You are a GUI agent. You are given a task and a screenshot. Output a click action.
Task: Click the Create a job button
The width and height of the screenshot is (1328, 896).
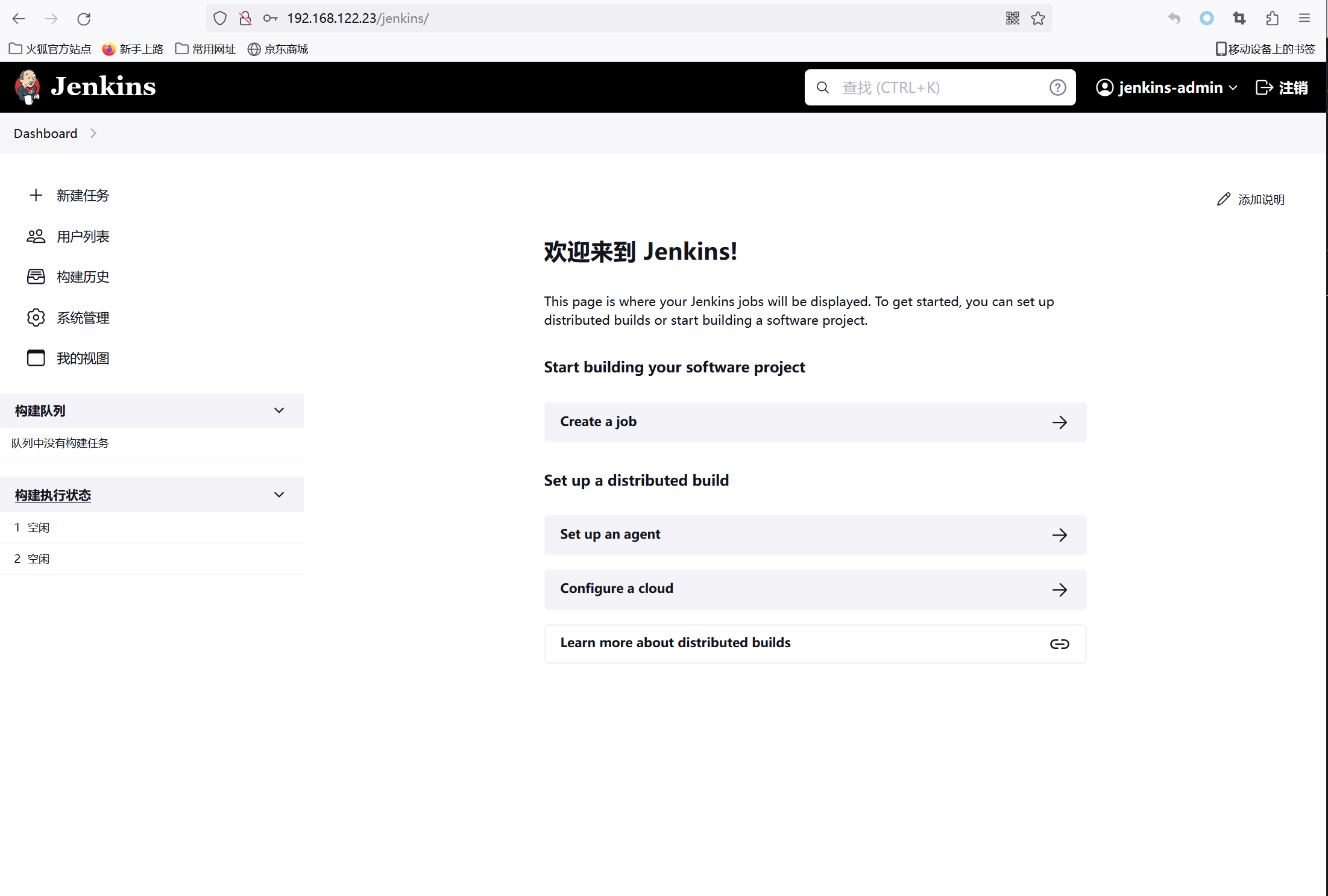[x=815, y=422]
